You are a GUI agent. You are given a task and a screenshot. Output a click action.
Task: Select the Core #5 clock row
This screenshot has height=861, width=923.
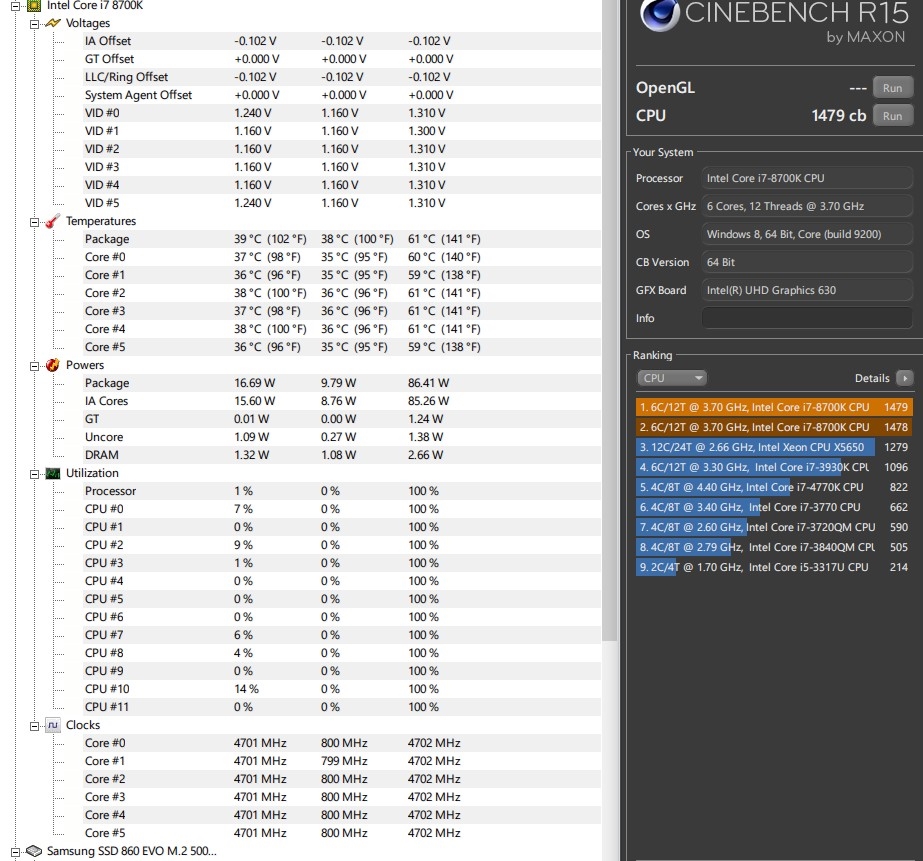[341, 833]
